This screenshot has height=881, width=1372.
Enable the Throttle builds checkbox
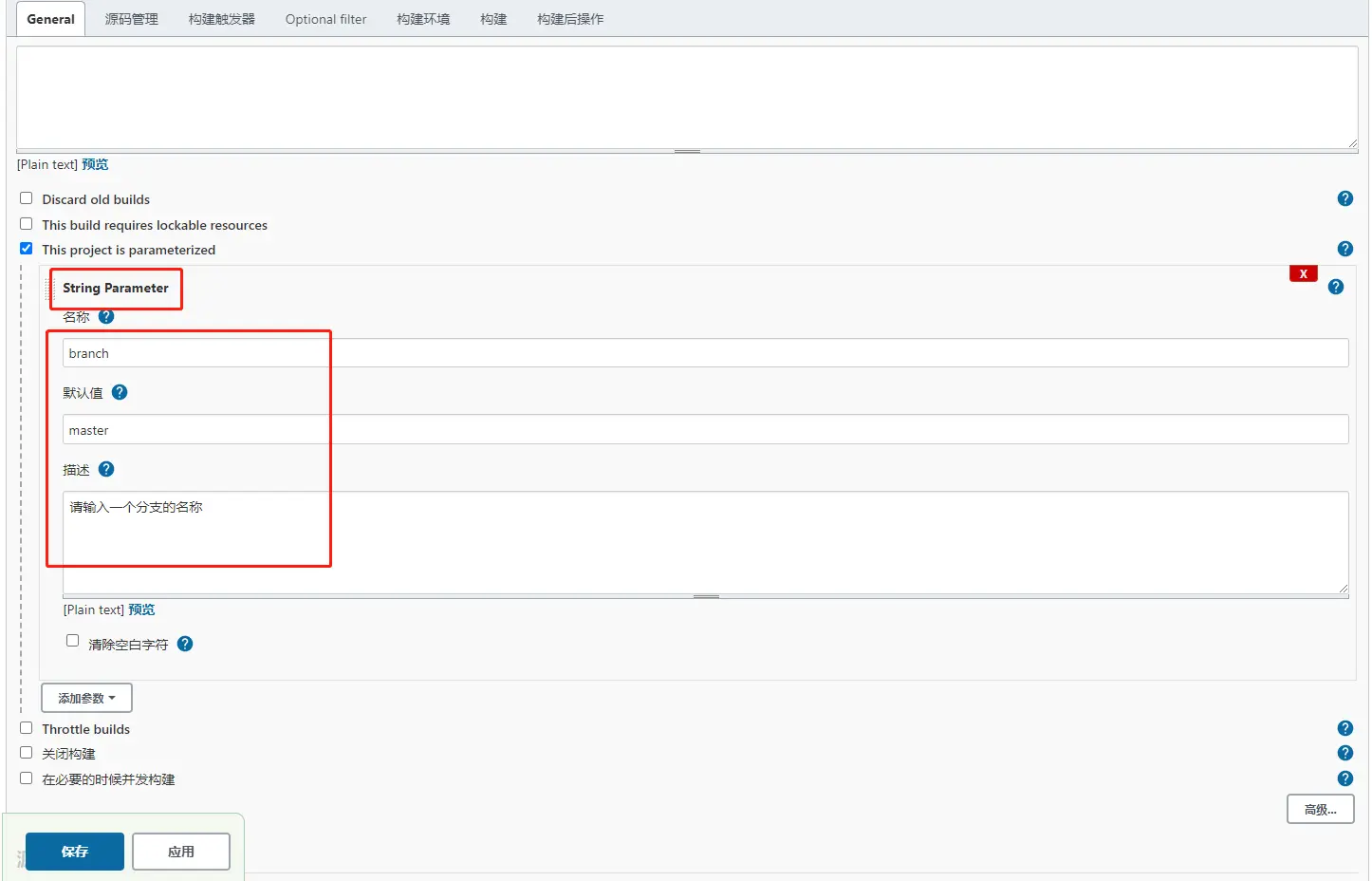[x=27, y=728]
